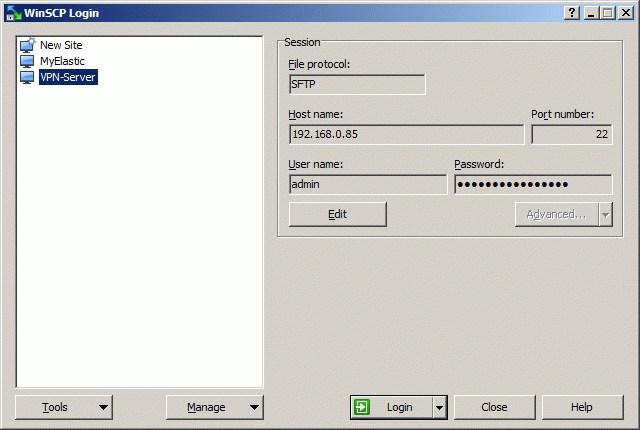Screen dimensions: 640x430
Task: Expand the Advanced button dropdown arrow
Action: 606,215
